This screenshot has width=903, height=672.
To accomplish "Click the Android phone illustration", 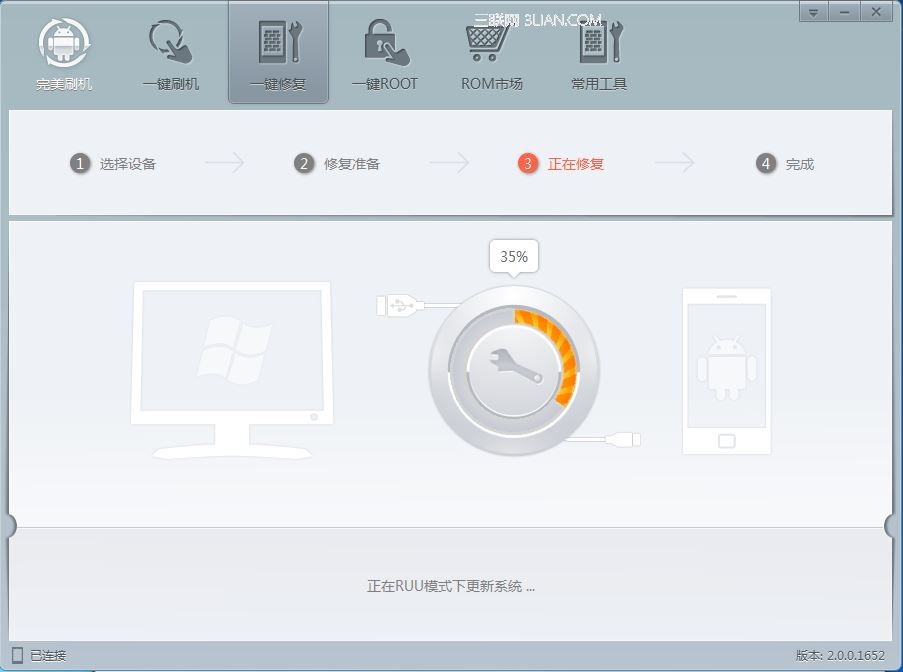I will tap(727, 371).
